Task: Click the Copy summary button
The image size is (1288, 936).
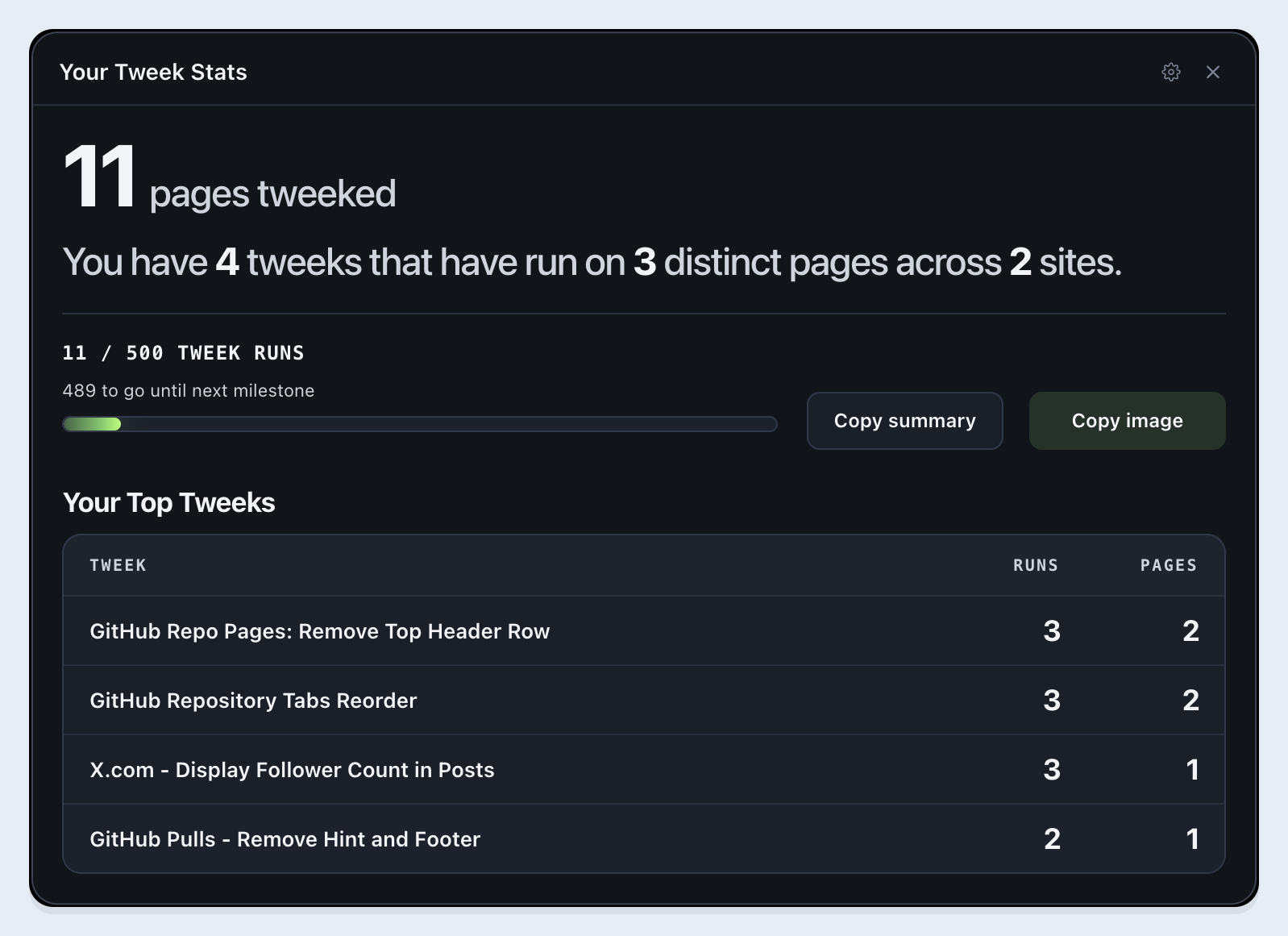Action: [904, 421]
